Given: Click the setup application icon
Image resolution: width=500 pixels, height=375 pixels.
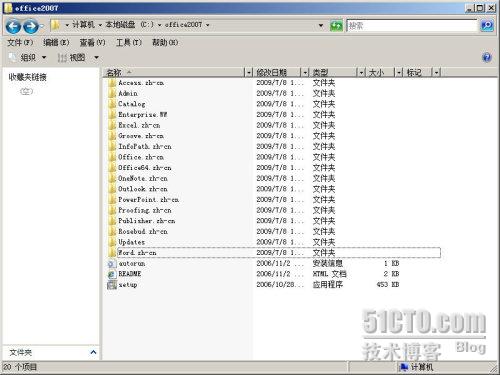Looking at the screenshot, I should (x=112, y=285).
